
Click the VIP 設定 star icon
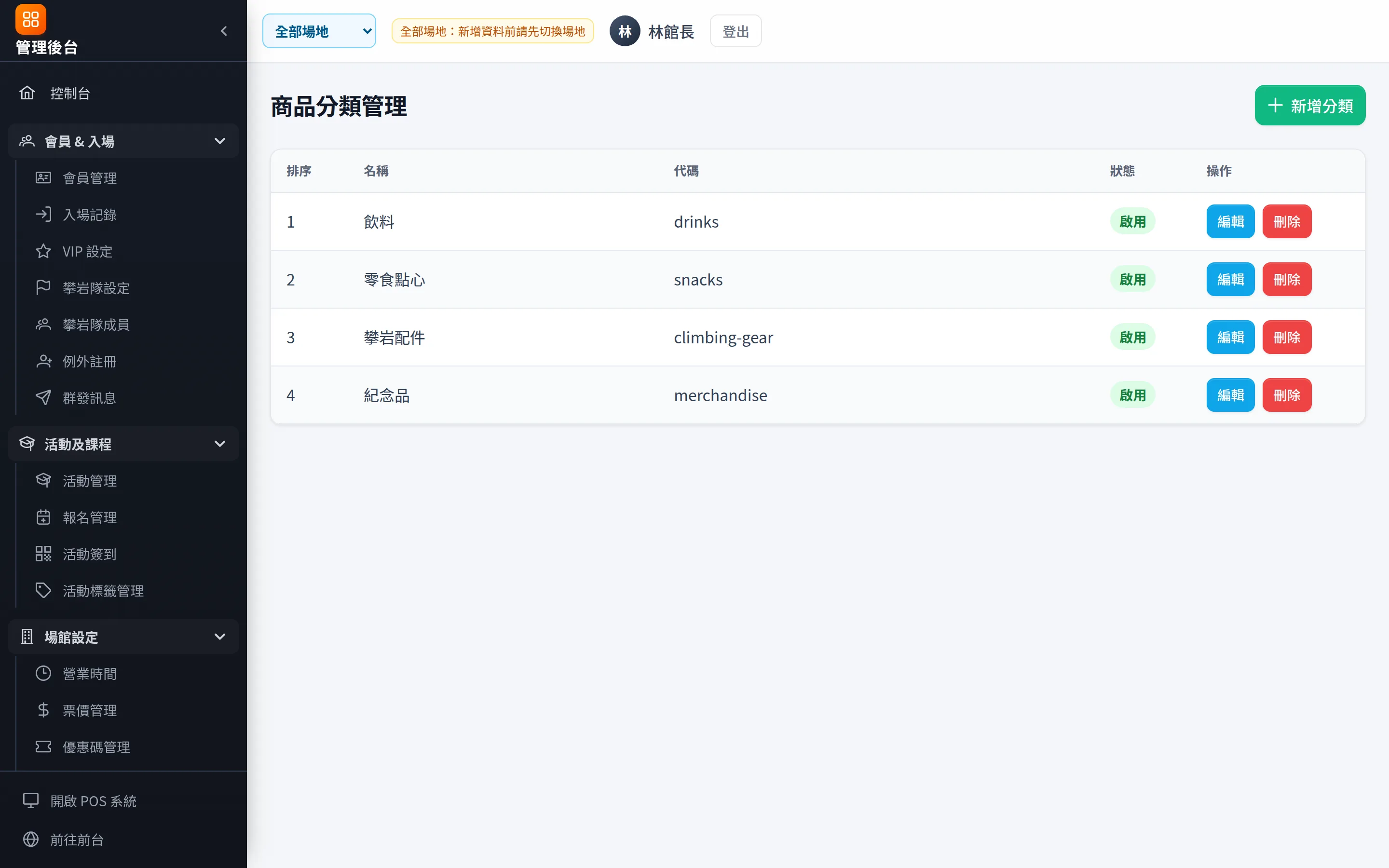[x=43, y=251]
